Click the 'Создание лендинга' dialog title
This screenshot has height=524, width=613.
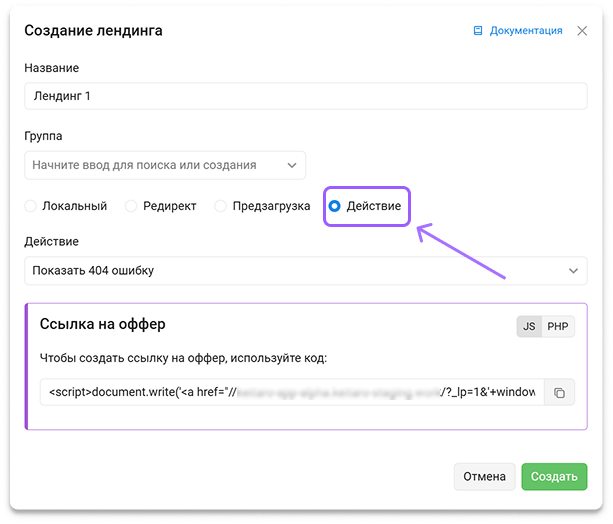(93, 31)
